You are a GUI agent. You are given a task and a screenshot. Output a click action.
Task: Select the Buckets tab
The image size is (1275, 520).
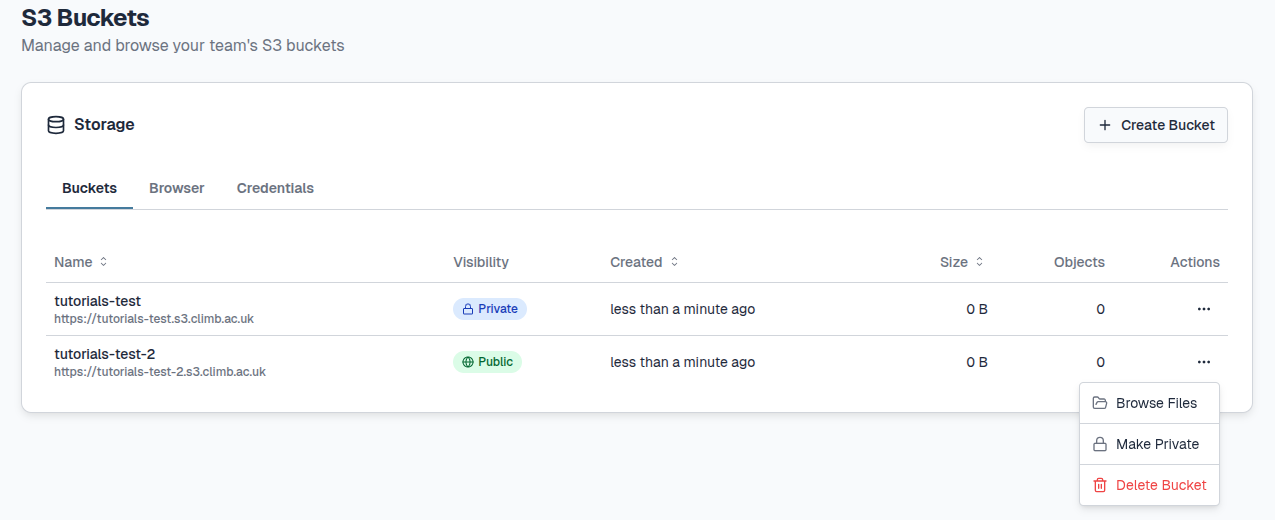[89, 188]
